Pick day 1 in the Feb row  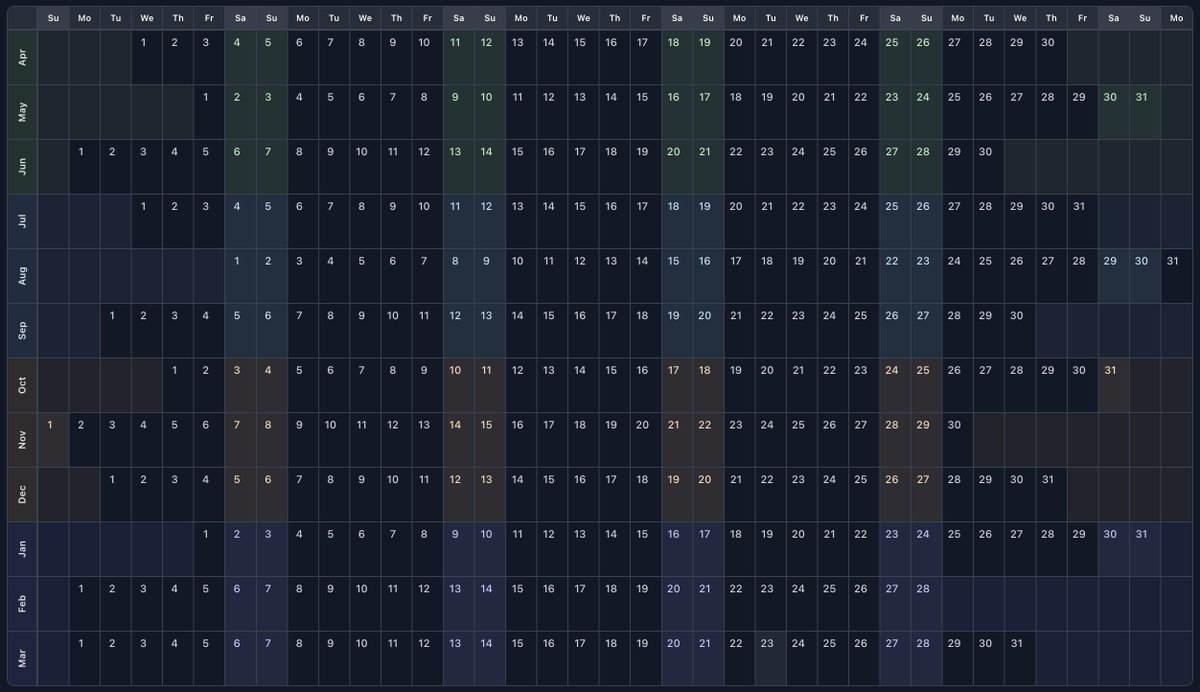coord(82,604)
